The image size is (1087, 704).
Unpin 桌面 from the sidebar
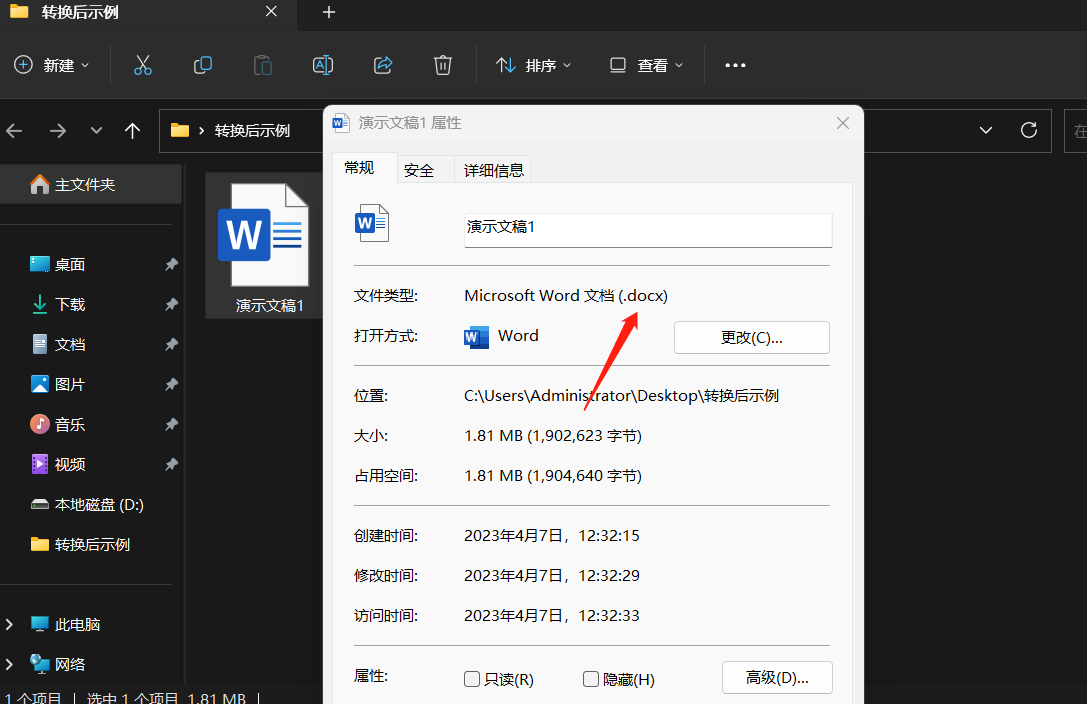click(x=171, y=264)
